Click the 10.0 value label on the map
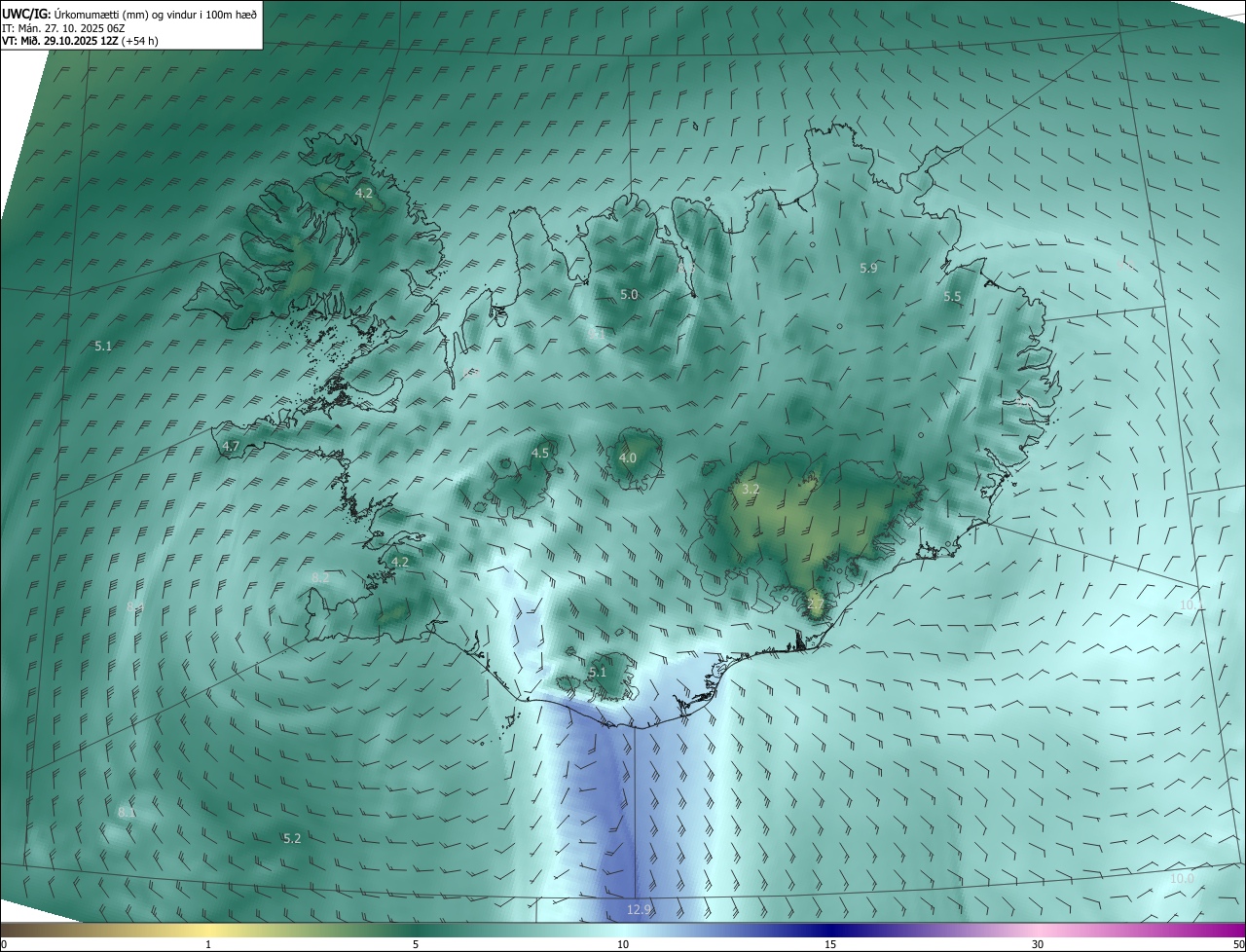The height and width of the screenshot is (952, 1246). click(1182, 878)
